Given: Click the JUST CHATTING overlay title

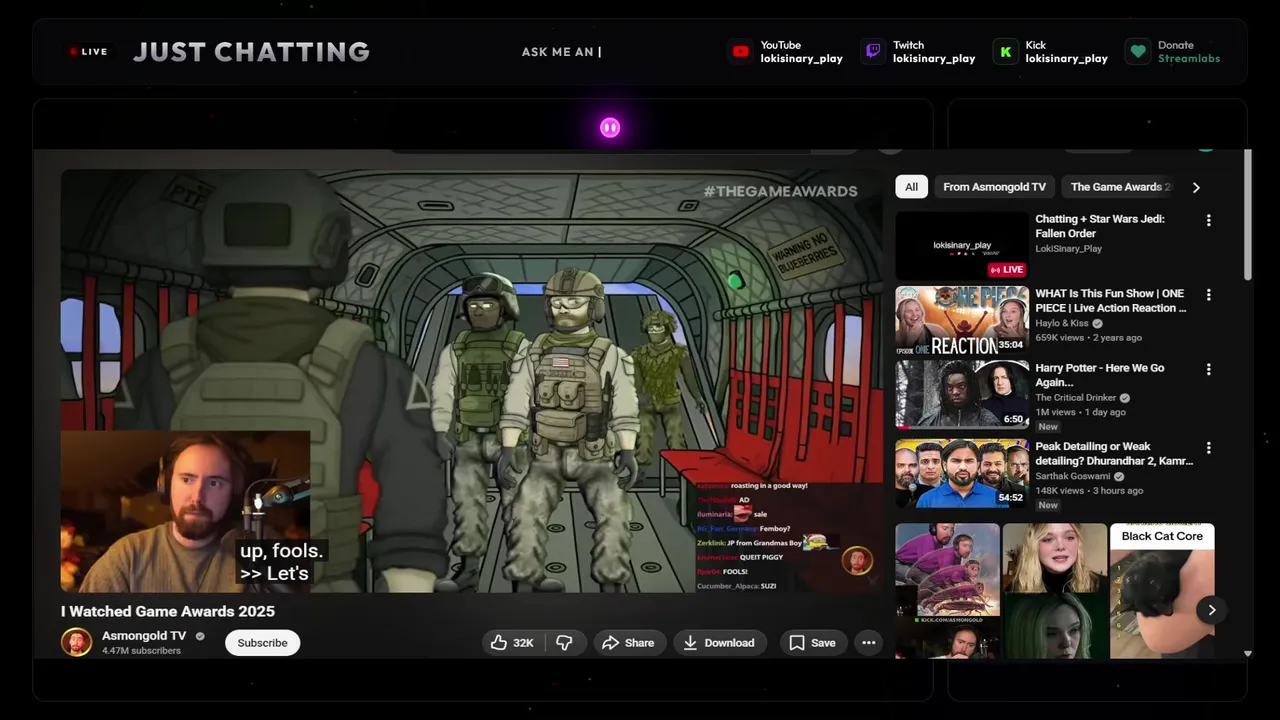Looking at the screenshot, I should (x=251, y=52).
